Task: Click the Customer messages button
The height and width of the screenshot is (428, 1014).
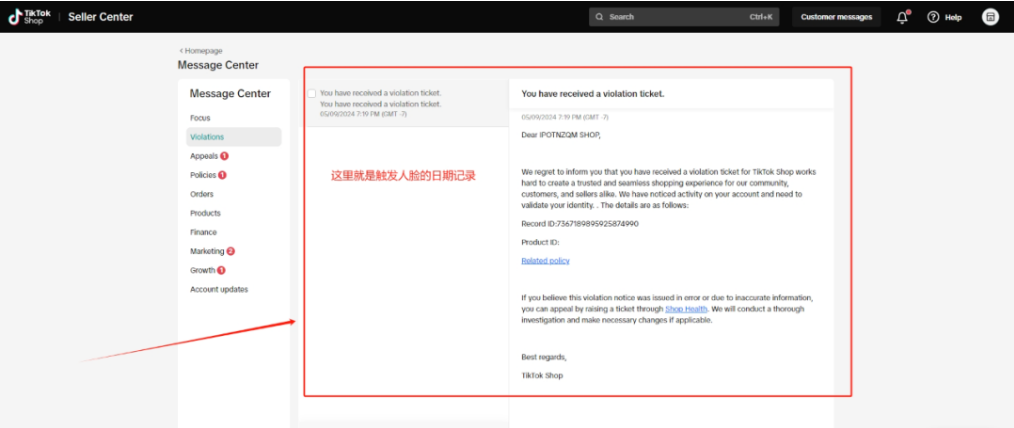Action: 836,17
